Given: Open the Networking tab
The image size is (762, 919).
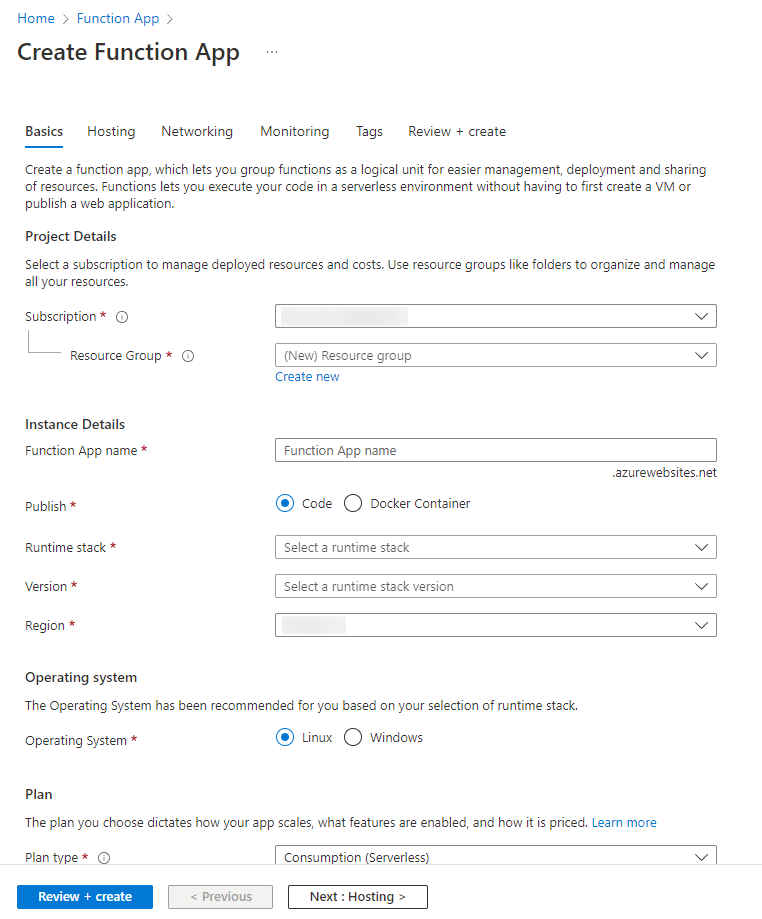Looking at the screenshot, I should pos(196,131).
